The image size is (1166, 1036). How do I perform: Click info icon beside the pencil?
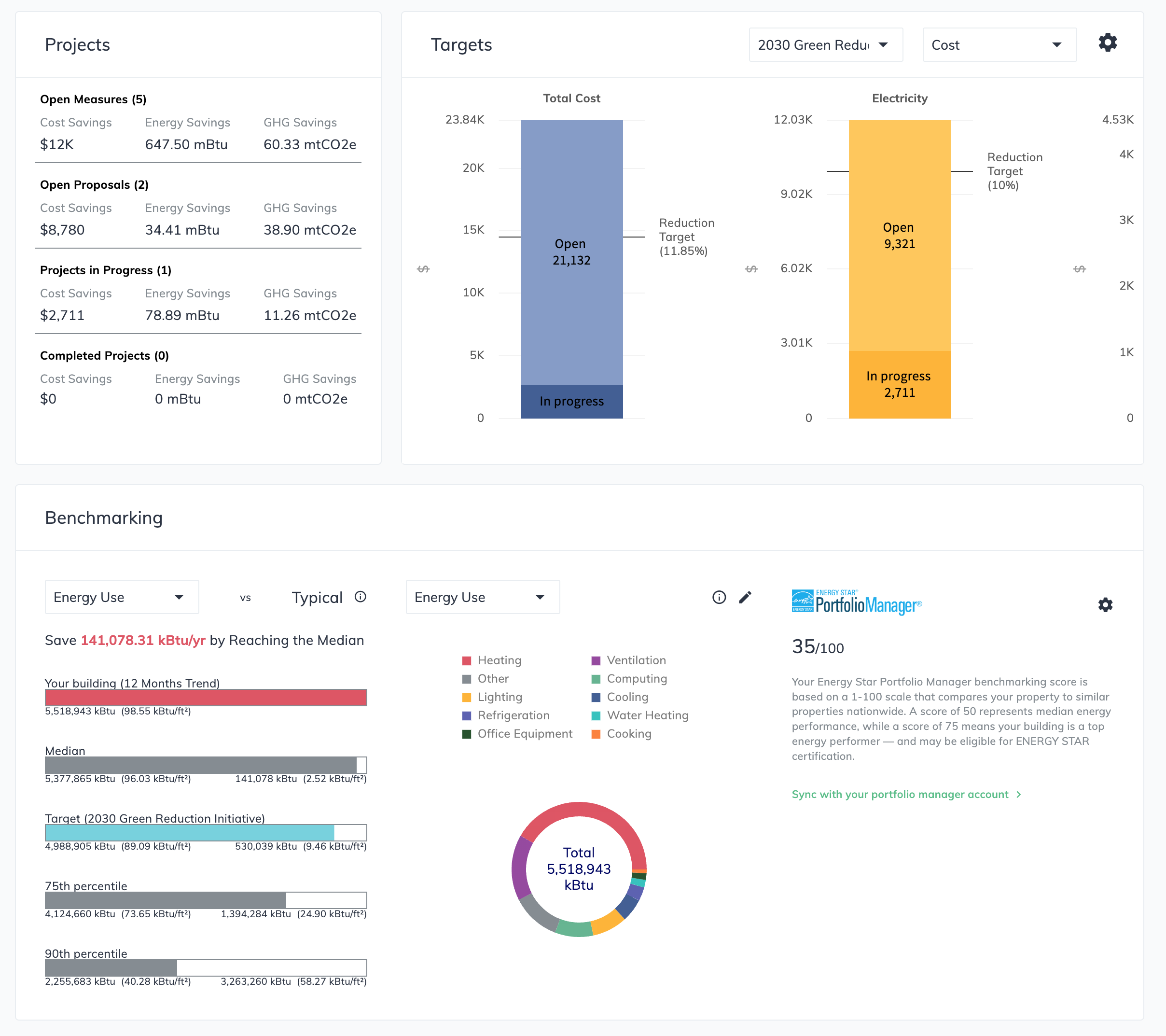(719, 597)
